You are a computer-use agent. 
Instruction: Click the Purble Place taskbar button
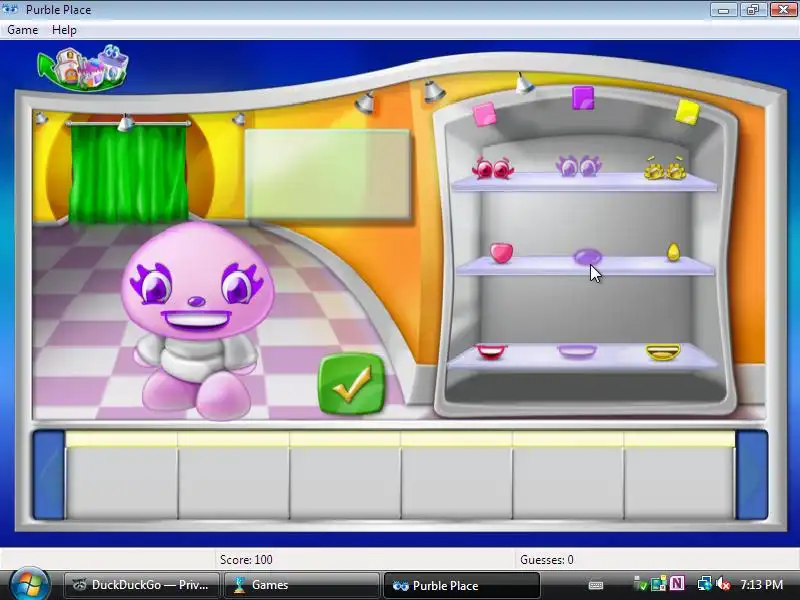[x=461, y=585]
